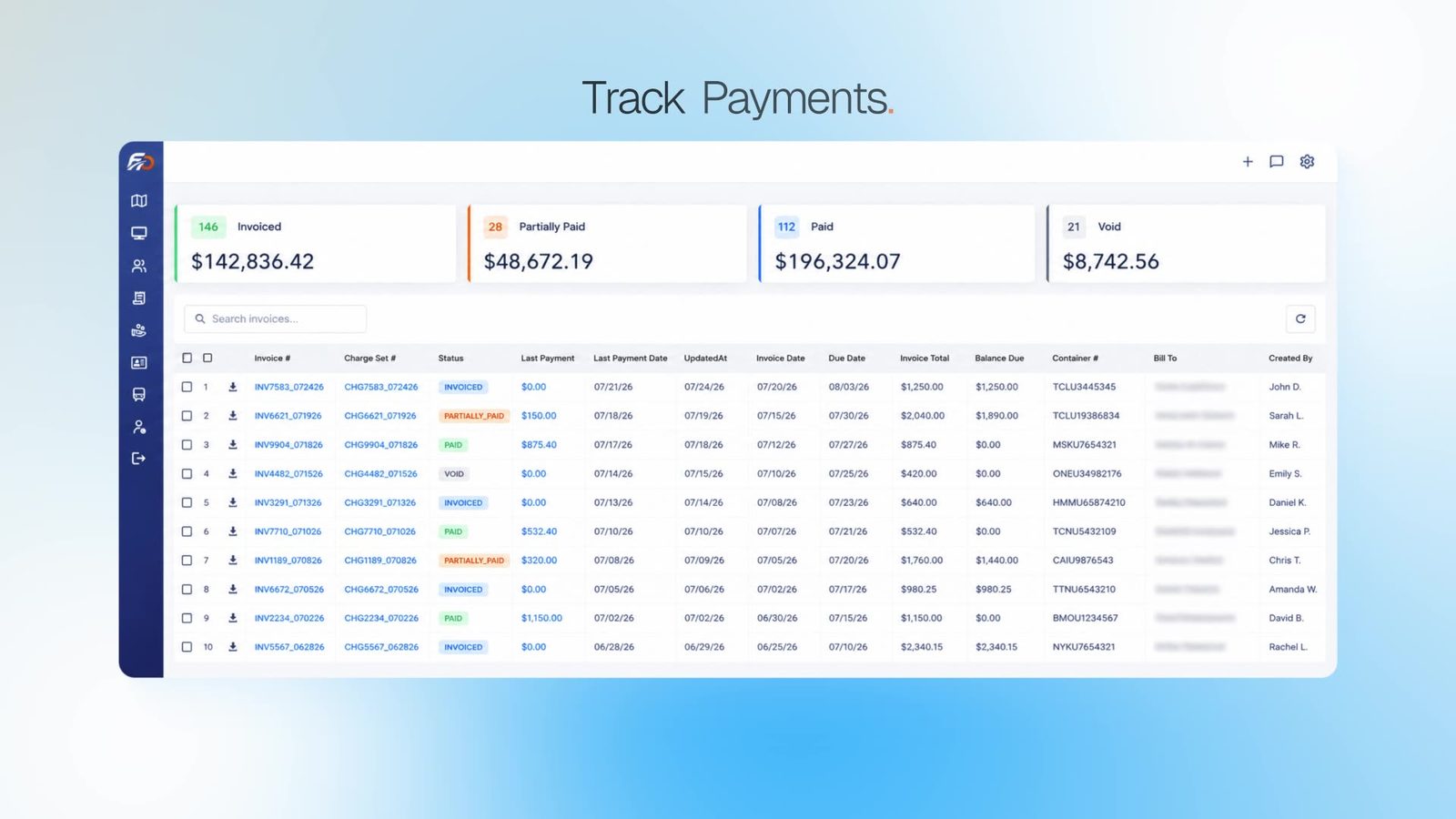Viewport: 1456px width, 819px height.
Task: Check the row with invoice INV4482_071526
Action: (x=187, y=474)
